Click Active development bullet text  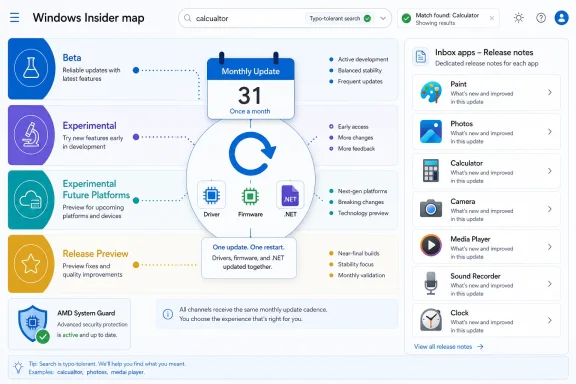tap(363, 59)
